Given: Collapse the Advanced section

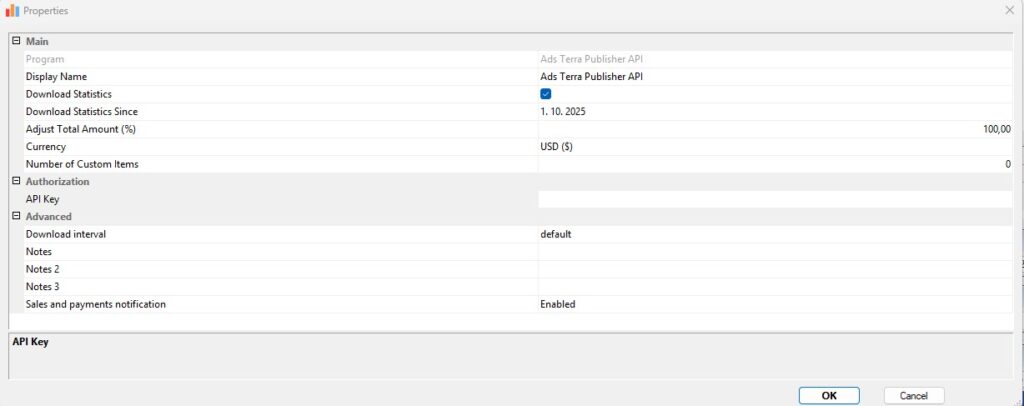Looking at the screenshot, I should point(15,216).
